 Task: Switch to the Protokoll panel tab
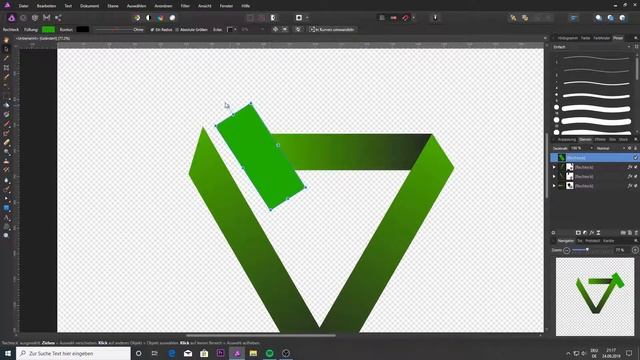click(x=592, y=241)
